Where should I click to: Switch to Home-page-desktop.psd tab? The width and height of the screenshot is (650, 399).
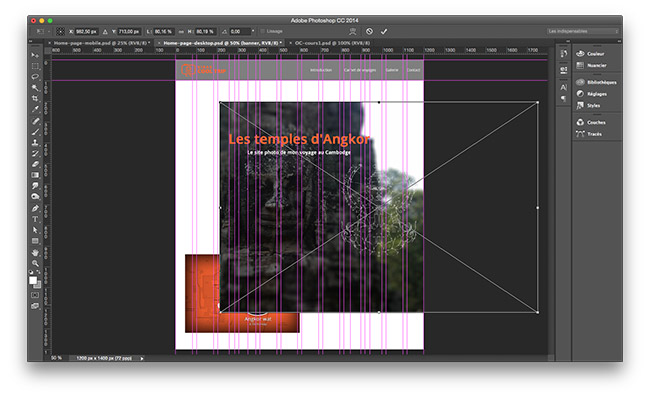click(x=222, y=43)
